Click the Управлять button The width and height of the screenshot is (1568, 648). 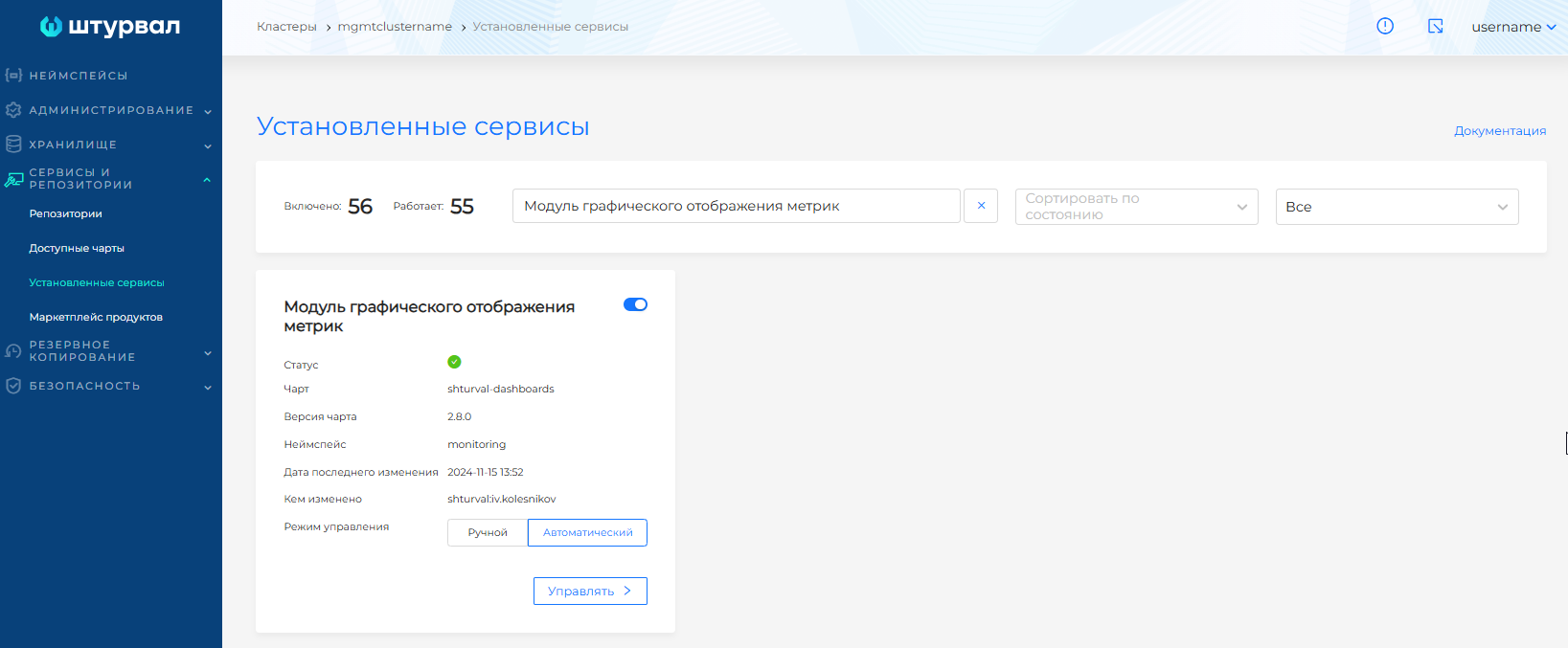[590, 592]
